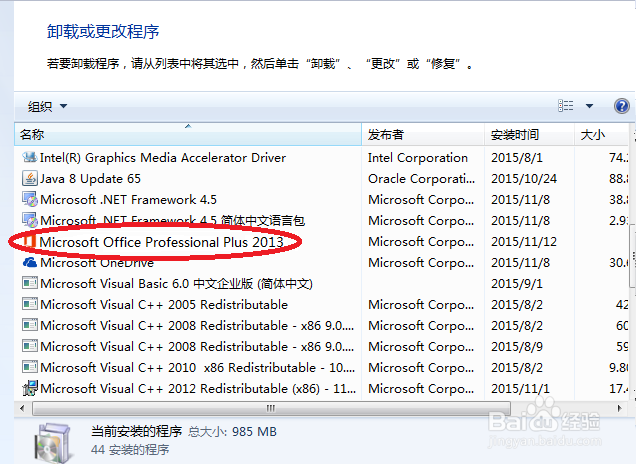Select Microsoft Office Professional Plus 2013

point(161,242)
